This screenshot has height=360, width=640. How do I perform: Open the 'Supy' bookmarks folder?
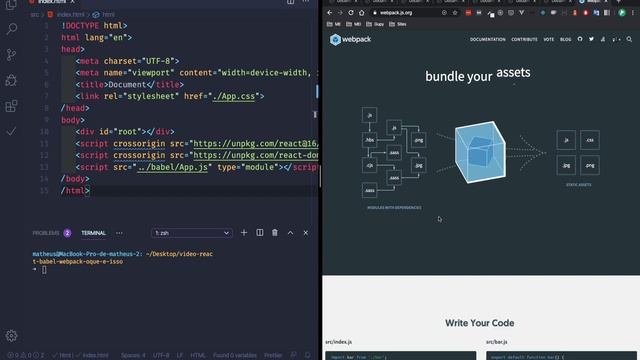(375, 24)
